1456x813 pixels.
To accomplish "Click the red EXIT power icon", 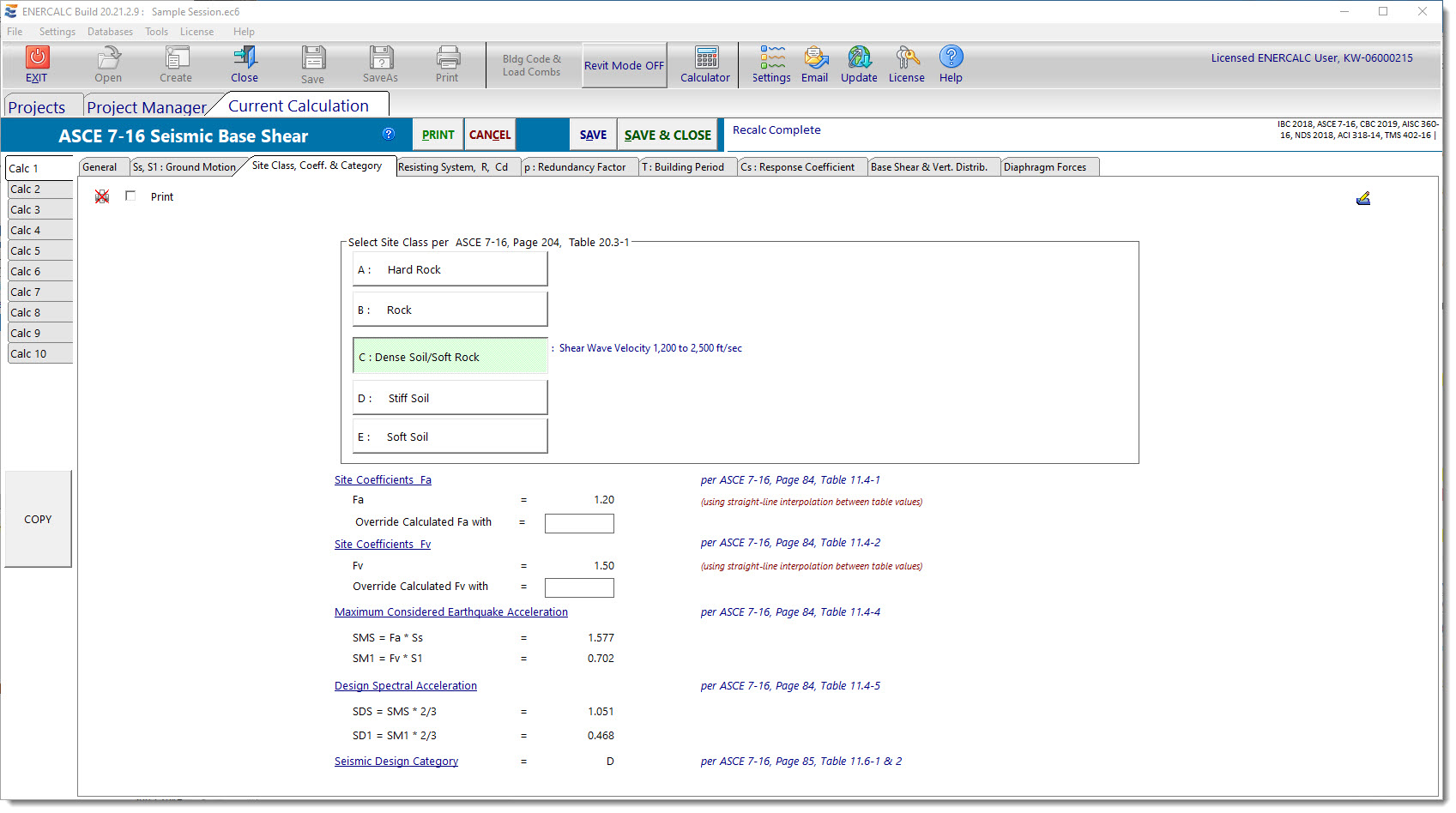I will tap(37, 57).
